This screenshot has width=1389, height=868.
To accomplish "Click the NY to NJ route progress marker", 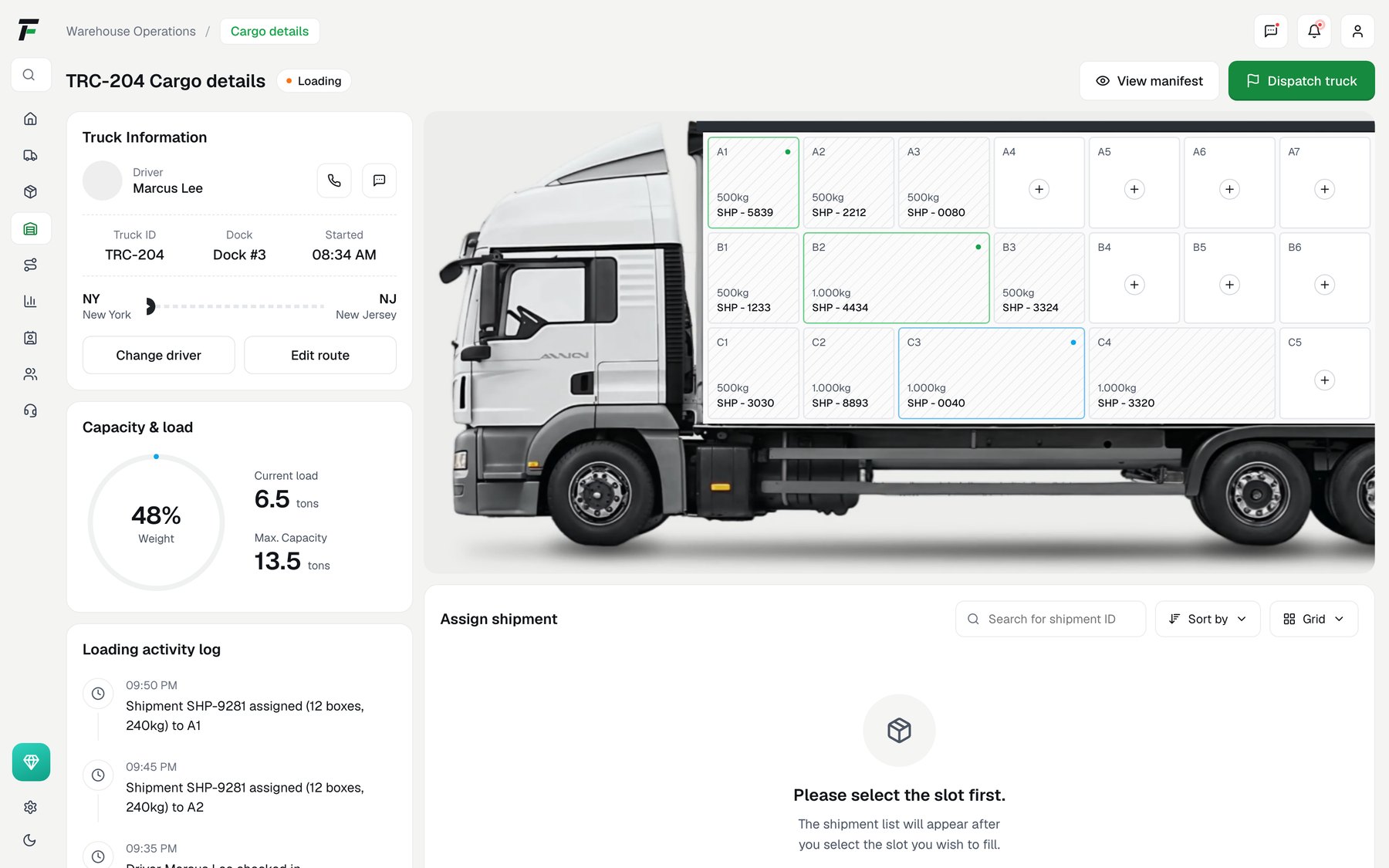I will (x=150, y=306).
